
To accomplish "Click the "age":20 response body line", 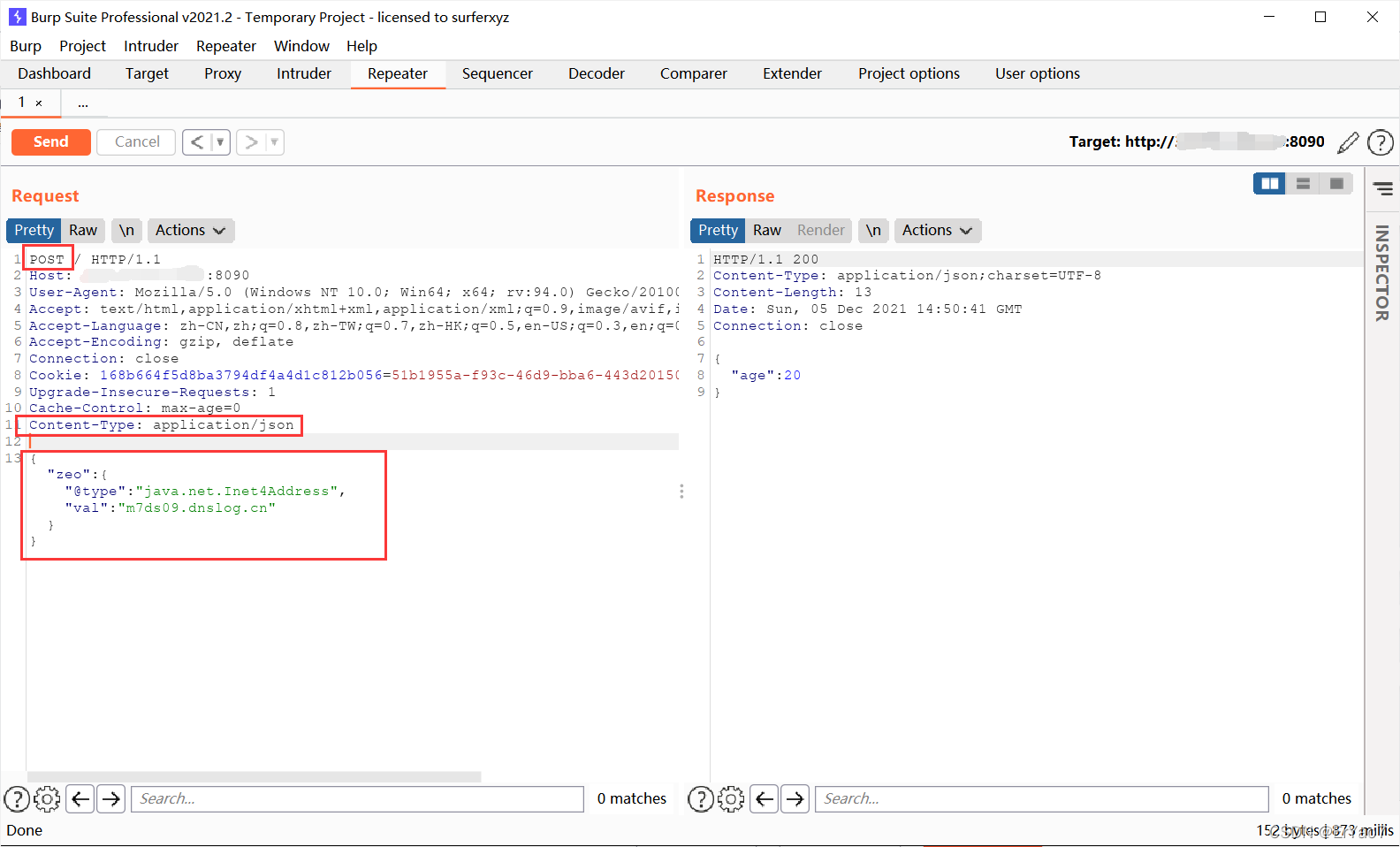I will [x=766, y=375].
